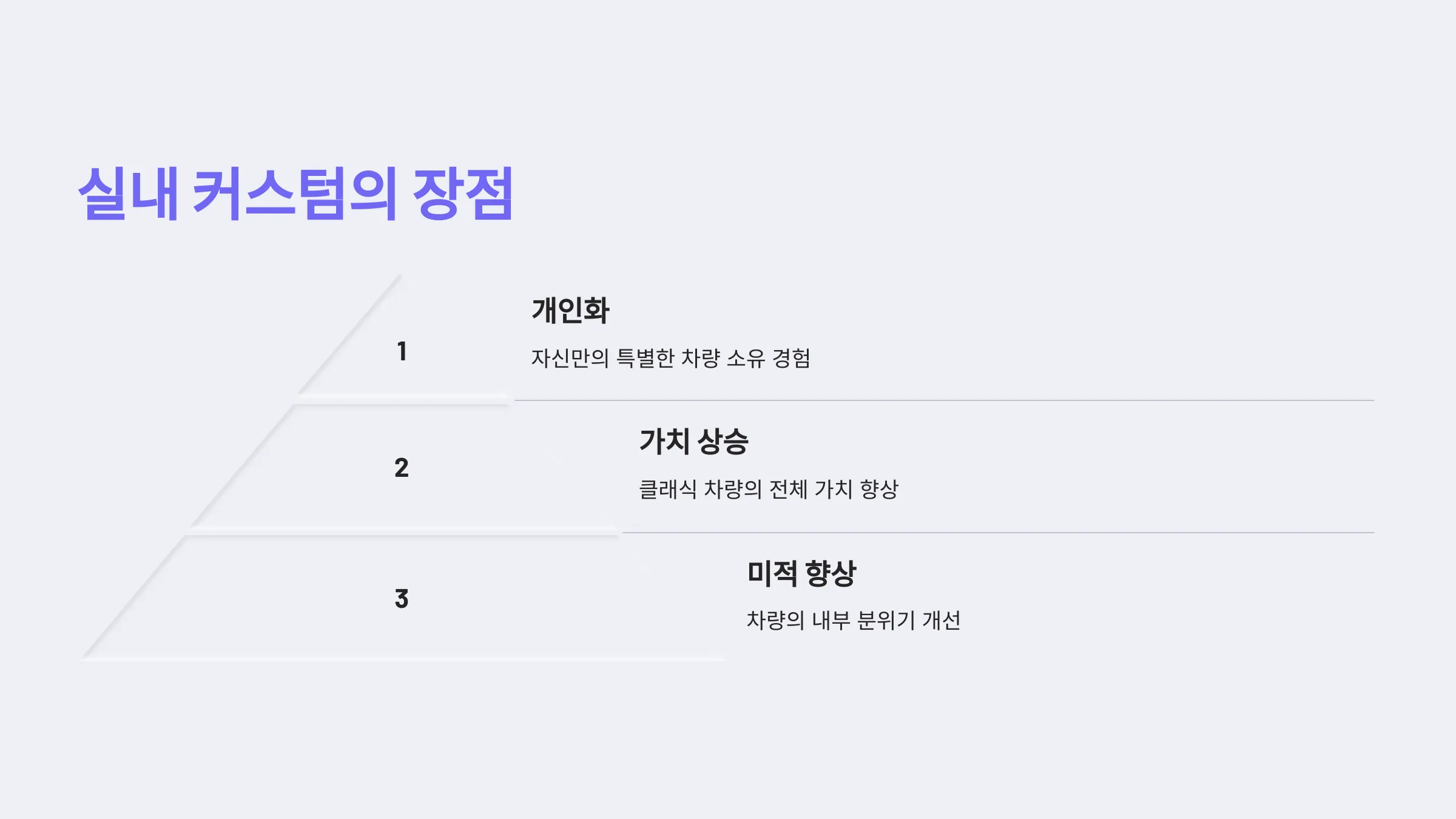The width and height of the screenshot is (1456, 819).
Task: Select the 미적 향상 heading
Action: pyautogui.click(x=801, y=573)
